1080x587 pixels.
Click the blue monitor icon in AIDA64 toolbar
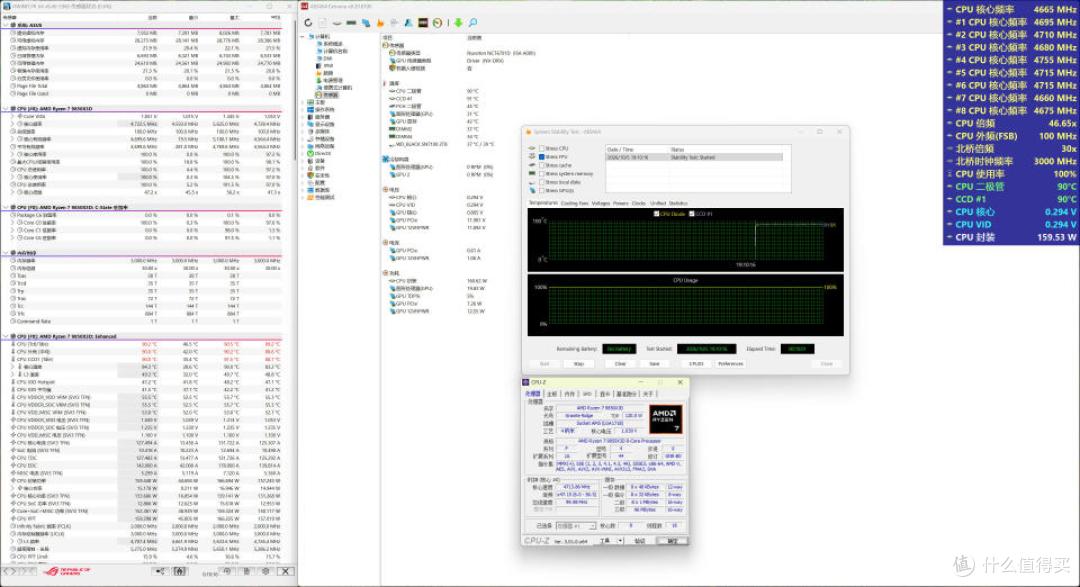366,23
